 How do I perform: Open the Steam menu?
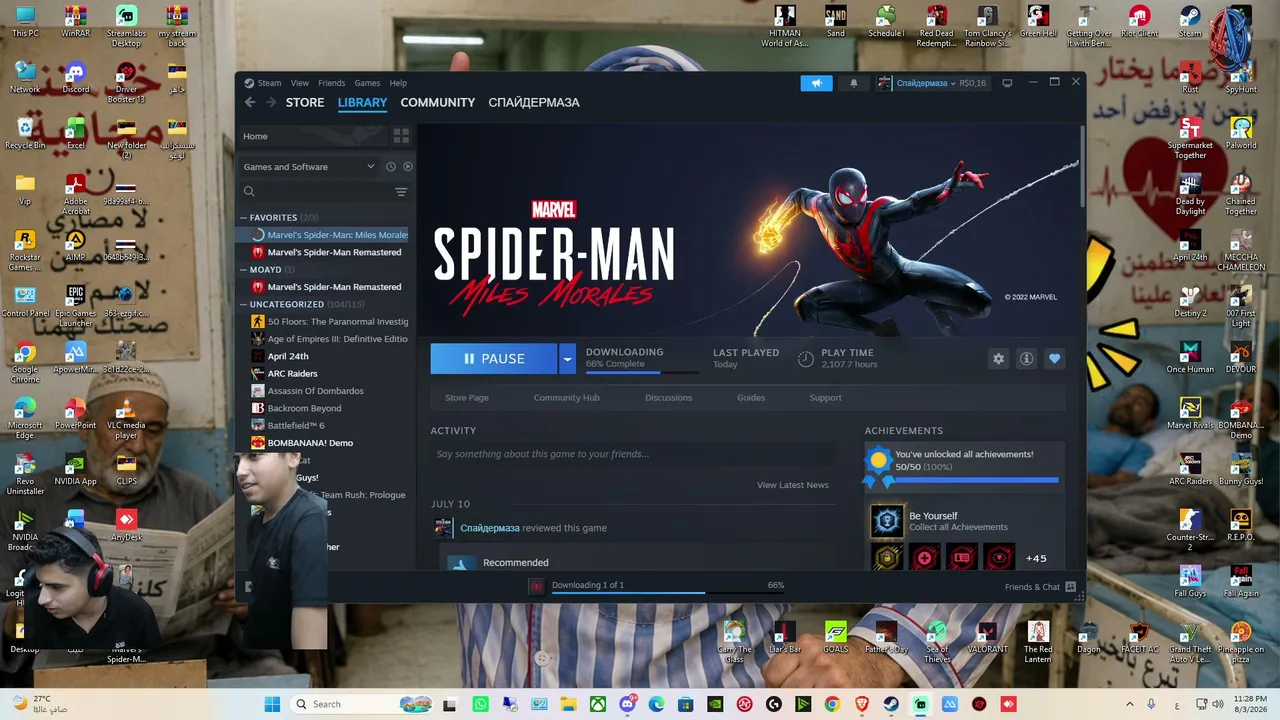pyautogui.click(x=269, y=83)
